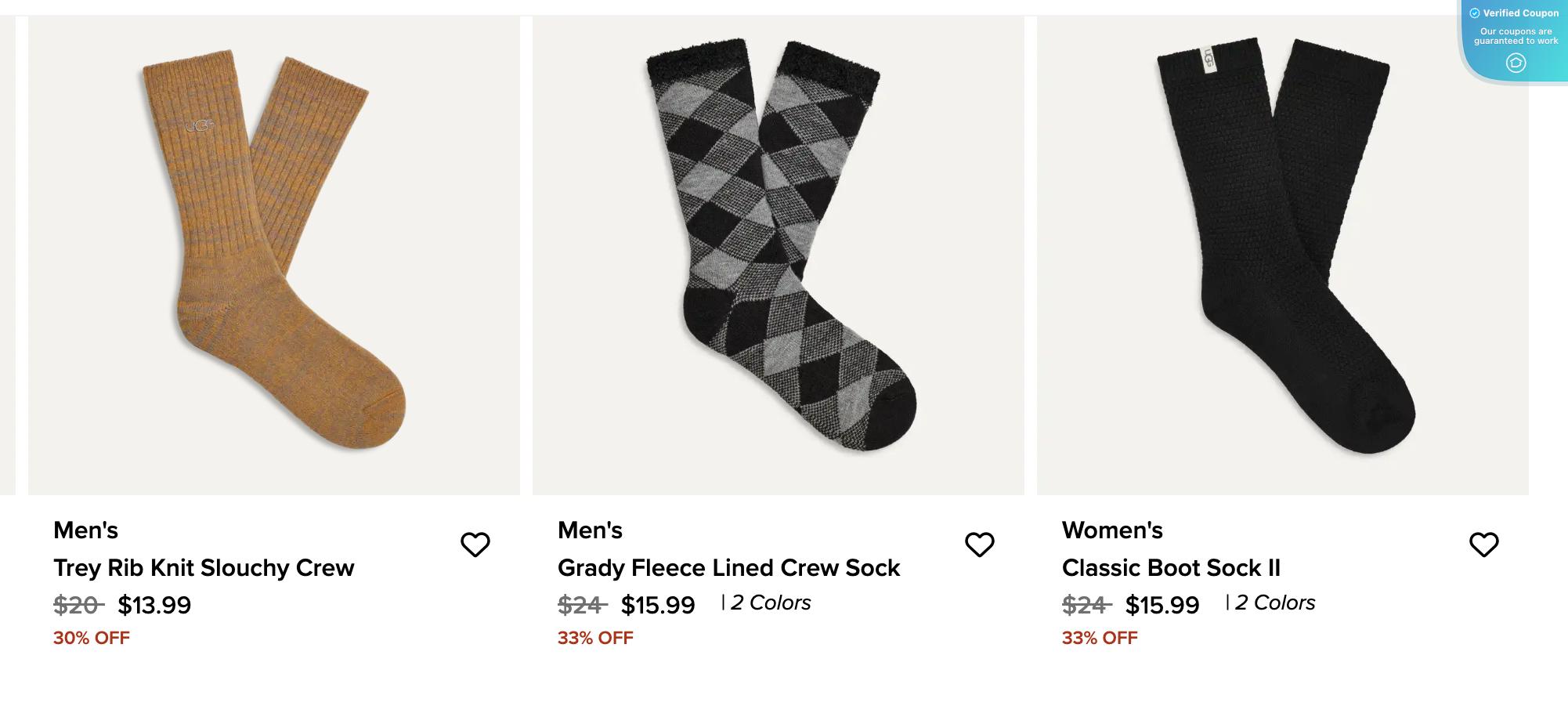Toggle the heart on Classic Boot Sock II
The height and width of the screenshot is (713, 1568).
coord(1483,545)
